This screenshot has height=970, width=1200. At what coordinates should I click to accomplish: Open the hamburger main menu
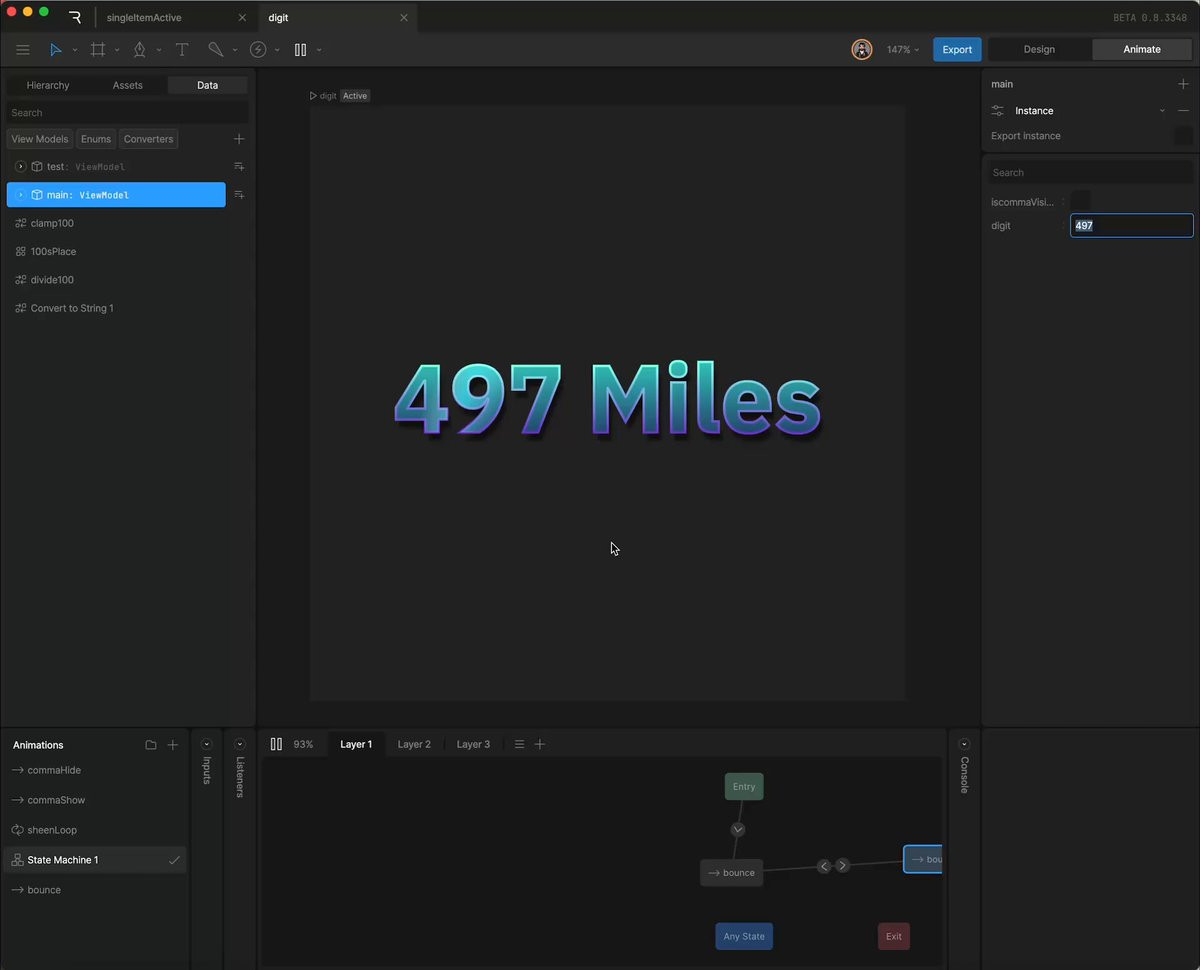23,50
